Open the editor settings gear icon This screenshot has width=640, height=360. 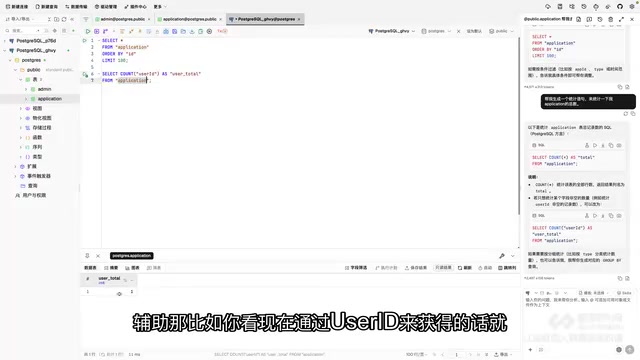(x=209, y=31)
